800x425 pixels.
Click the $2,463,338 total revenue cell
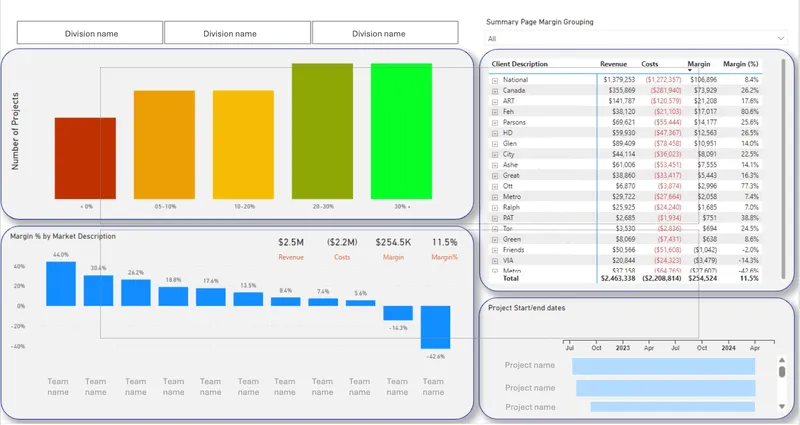(618, 279)
